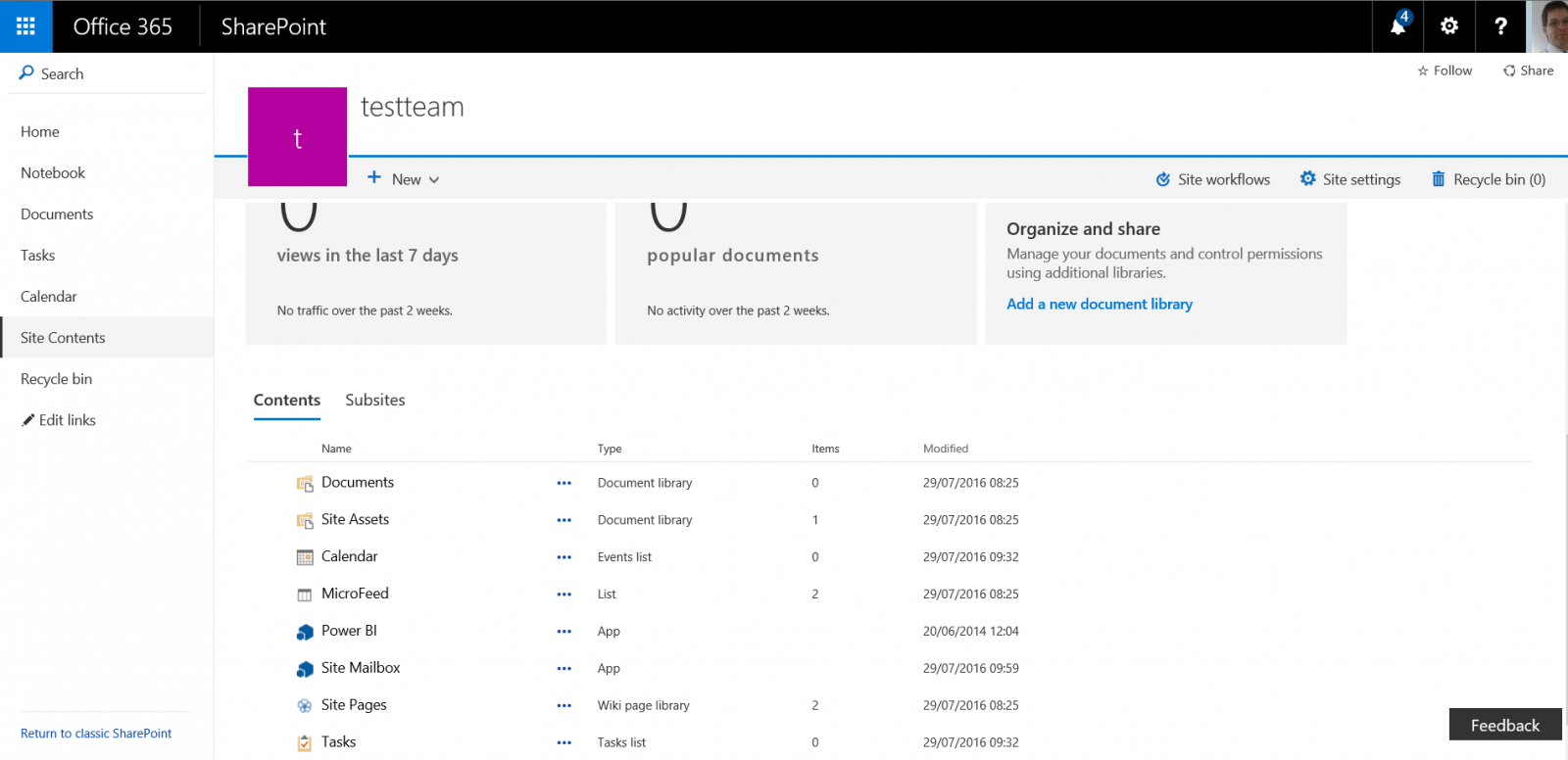
Task: Click the Power BI app icon
Action: coord(305,632)
